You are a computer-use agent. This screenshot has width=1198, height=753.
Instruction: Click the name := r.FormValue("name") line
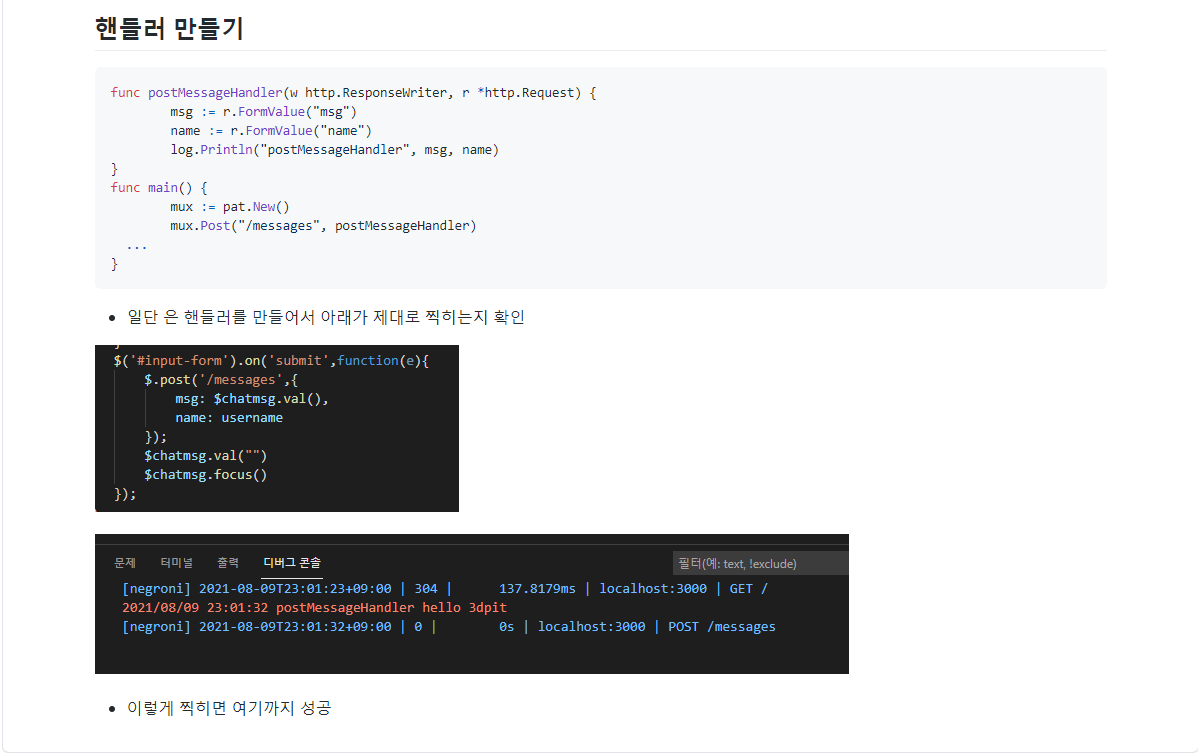click(x=271, y=131)
